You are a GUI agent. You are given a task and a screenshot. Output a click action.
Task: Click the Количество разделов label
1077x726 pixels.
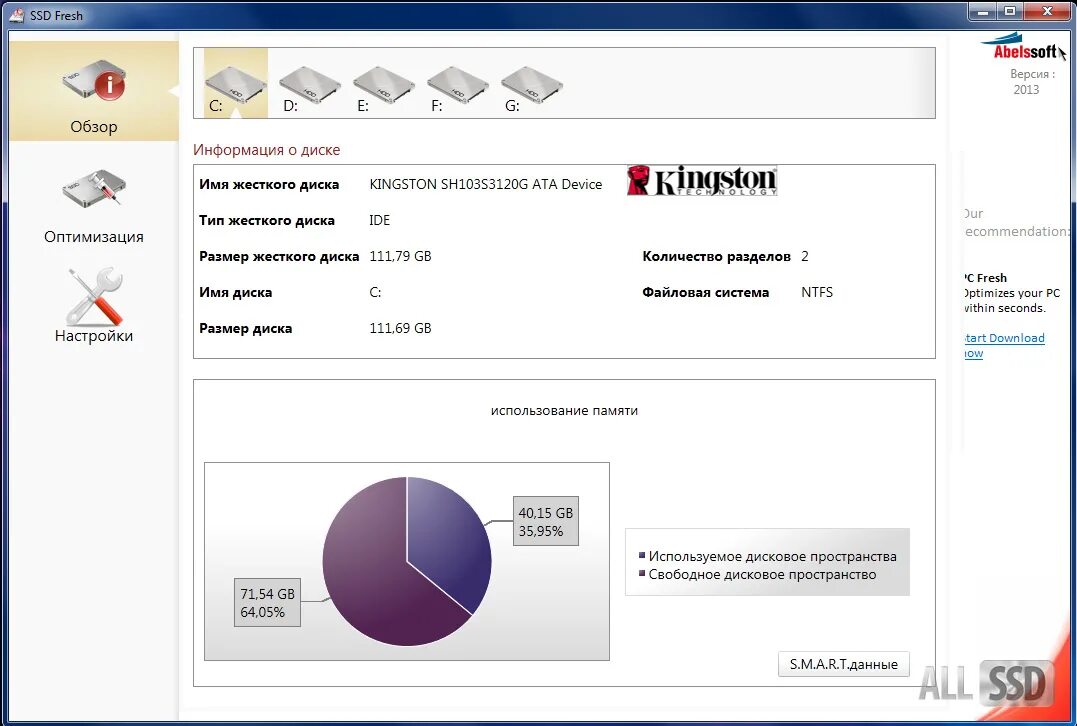[x=716, y=256]
